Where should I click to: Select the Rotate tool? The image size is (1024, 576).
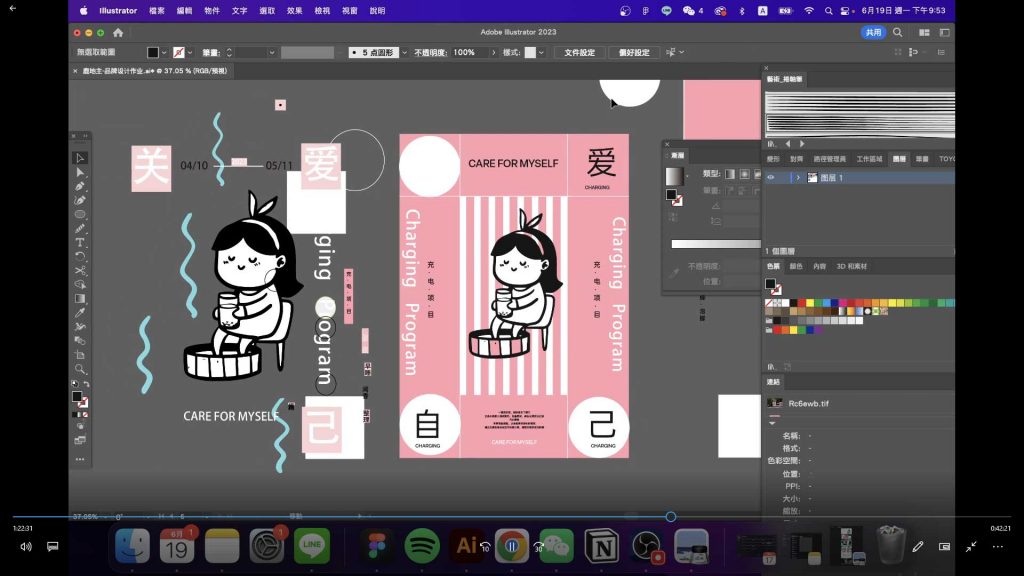78,254
